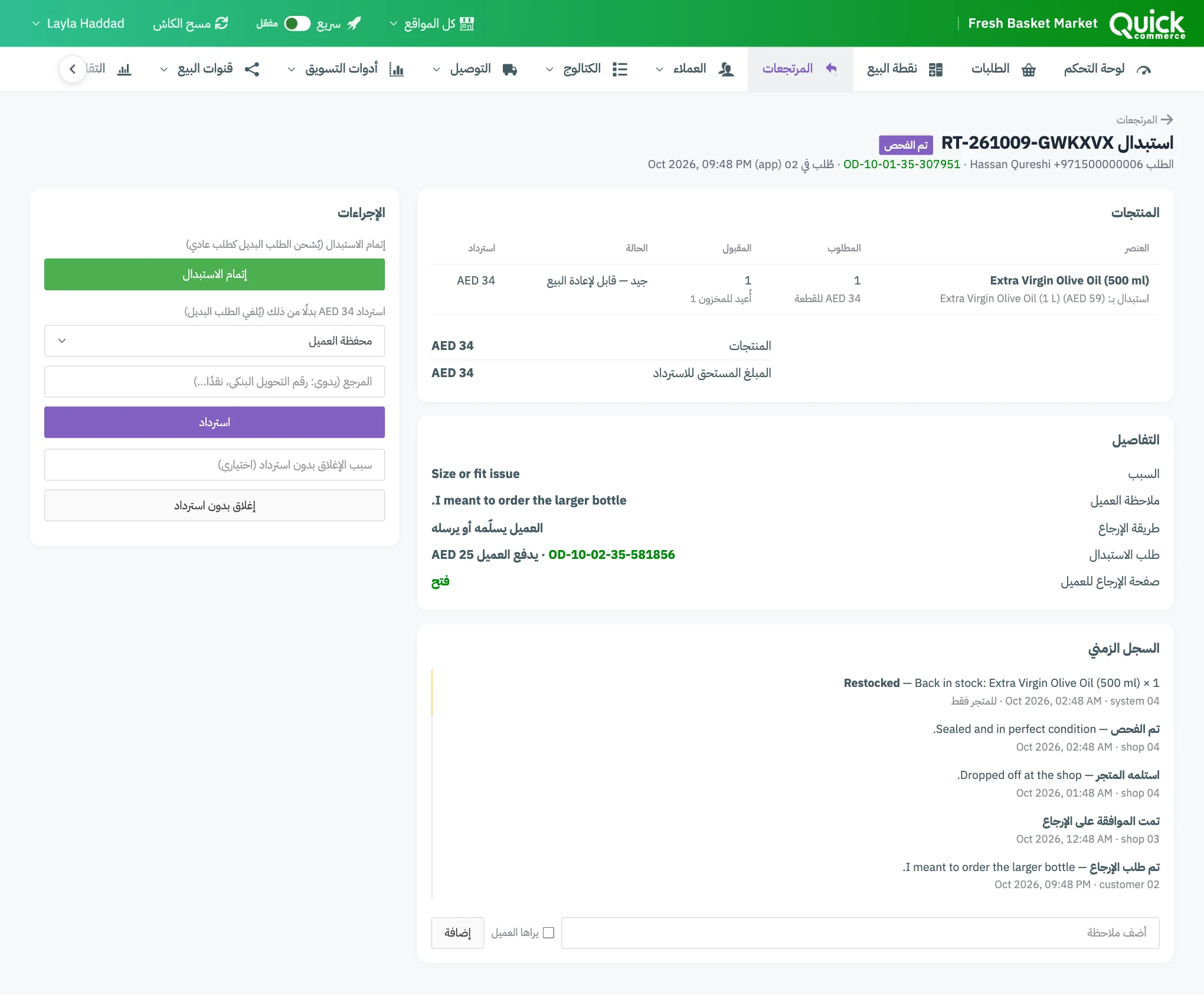This screenshot has height=995, width=1204.
Task: Check the 'يراها العميل' checkbox
Action: click(x=548, y=932)
